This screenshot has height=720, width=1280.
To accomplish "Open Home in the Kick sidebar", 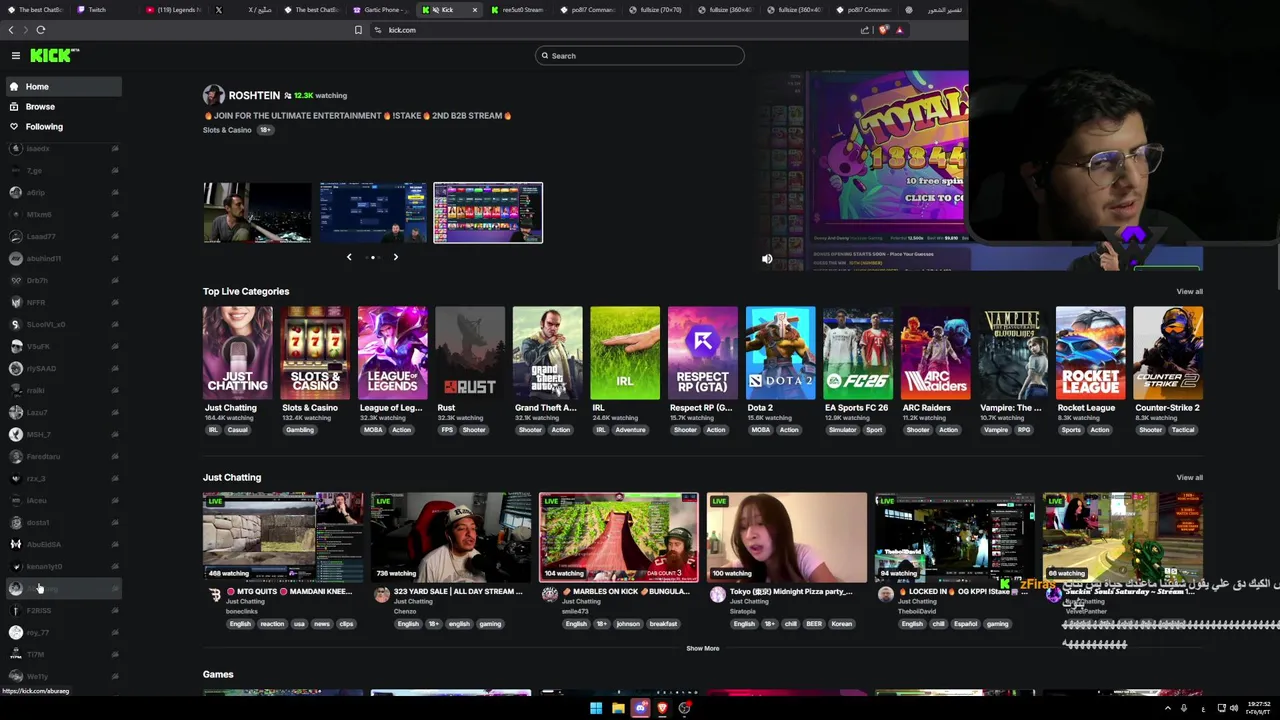I will (x=64, y=87).
